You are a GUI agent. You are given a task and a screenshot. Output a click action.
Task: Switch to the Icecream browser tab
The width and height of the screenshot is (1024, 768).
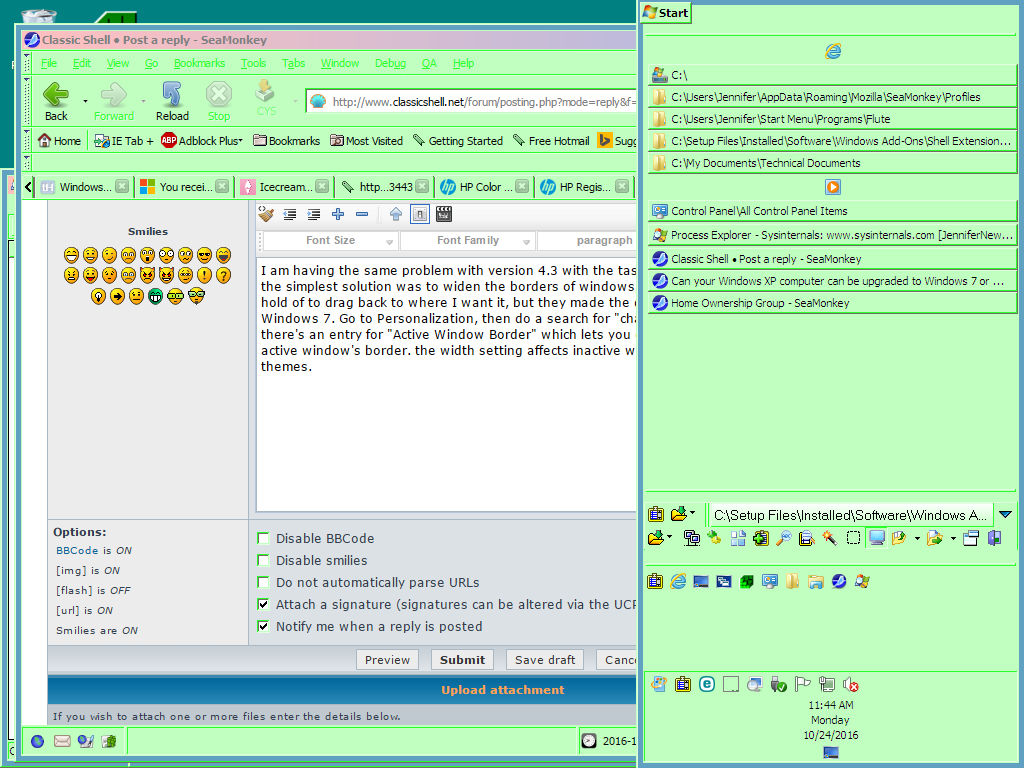285,186
